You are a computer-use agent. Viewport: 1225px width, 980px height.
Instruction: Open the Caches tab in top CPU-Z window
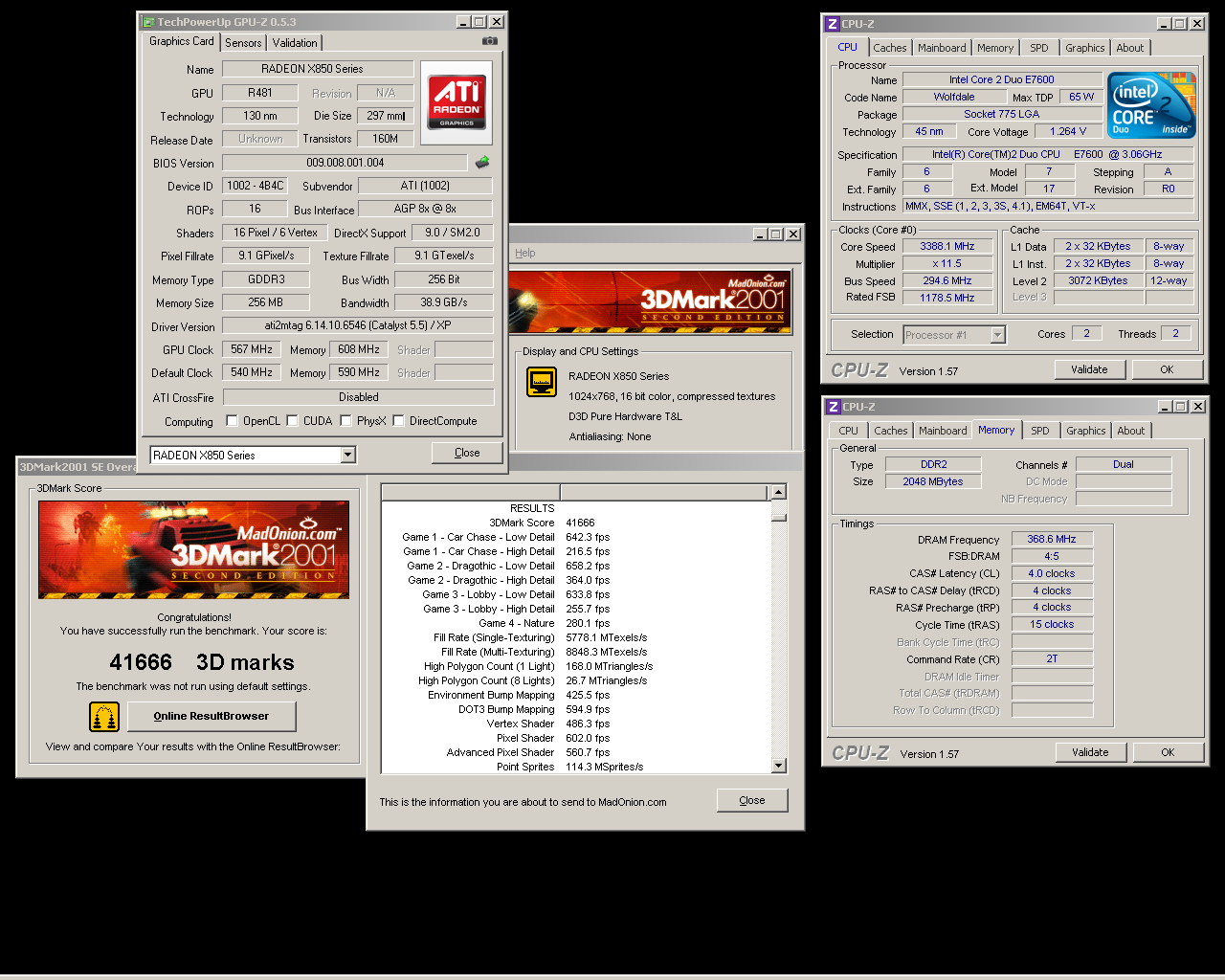(x=890, y=48)
